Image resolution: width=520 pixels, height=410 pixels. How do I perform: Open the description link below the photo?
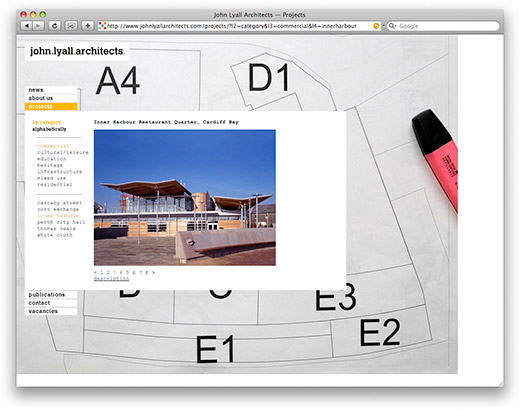[x=111, y=279]
